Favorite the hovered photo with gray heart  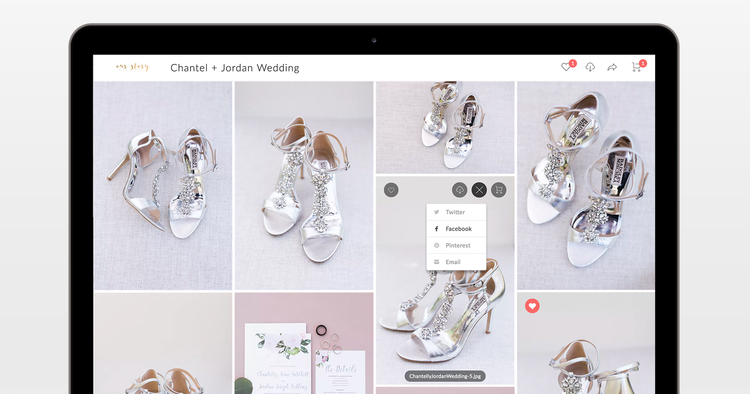pos(391,190)
